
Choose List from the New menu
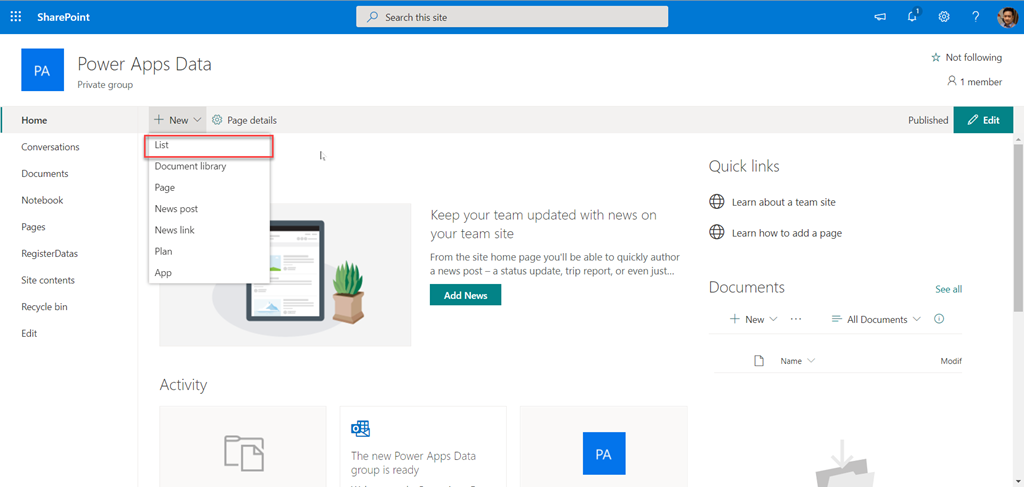coord(209,146)
